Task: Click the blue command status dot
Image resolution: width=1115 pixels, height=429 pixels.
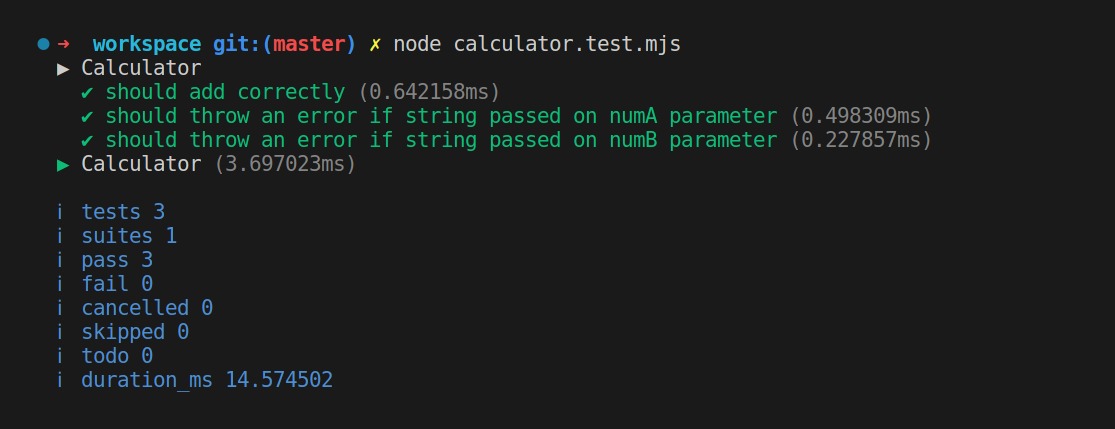Action: [x=43, y=44]
